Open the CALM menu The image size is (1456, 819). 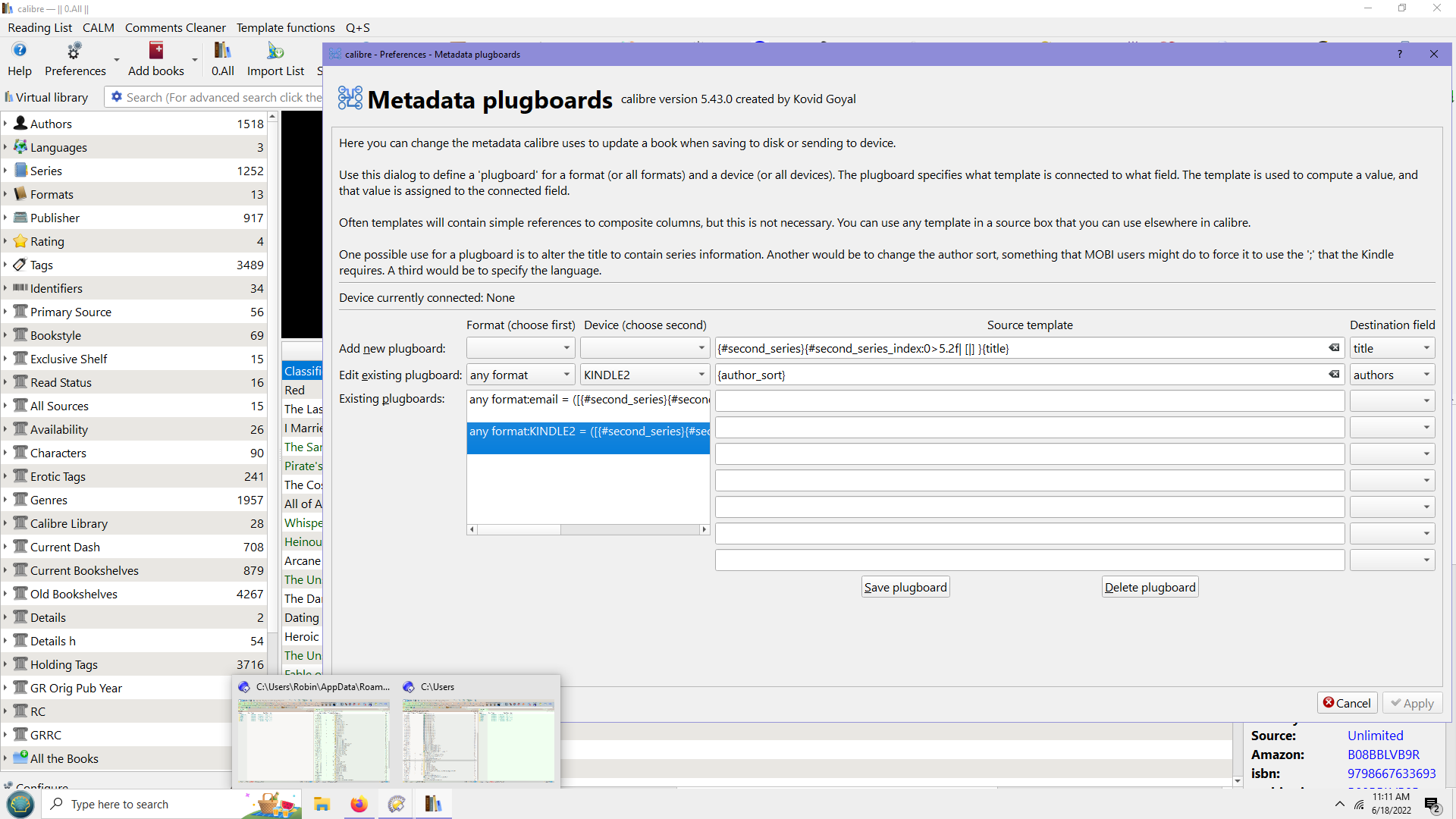[x=99, y=27]
